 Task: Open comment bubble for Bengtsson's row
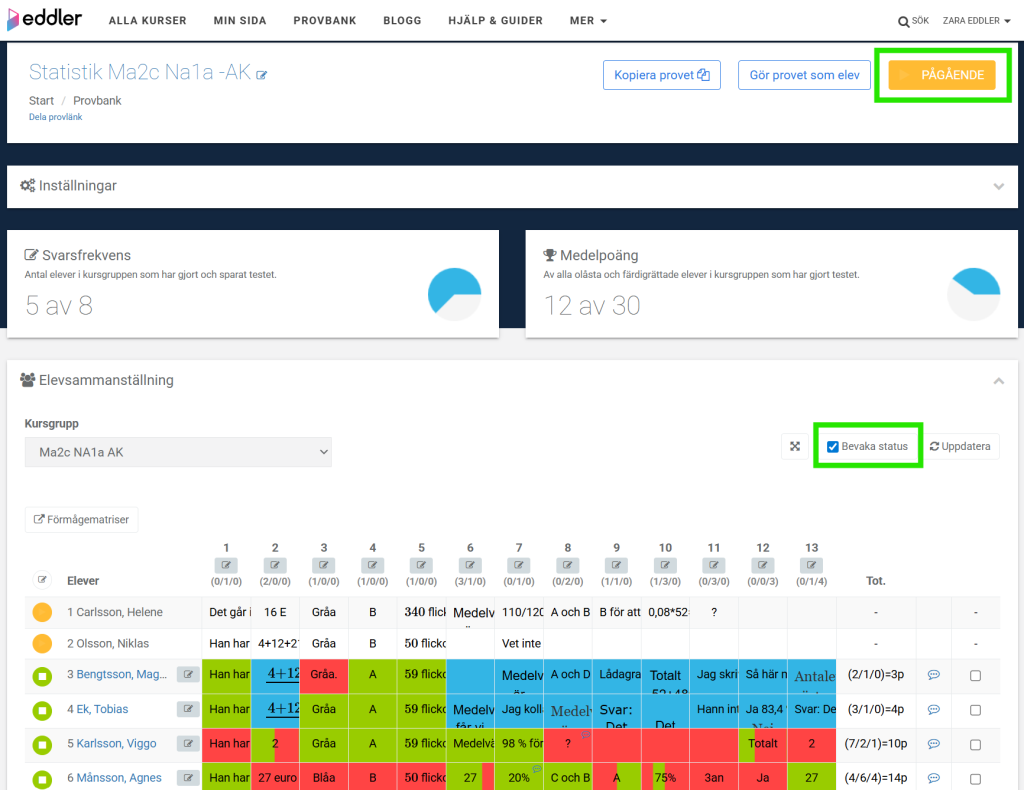pos(934,675)
